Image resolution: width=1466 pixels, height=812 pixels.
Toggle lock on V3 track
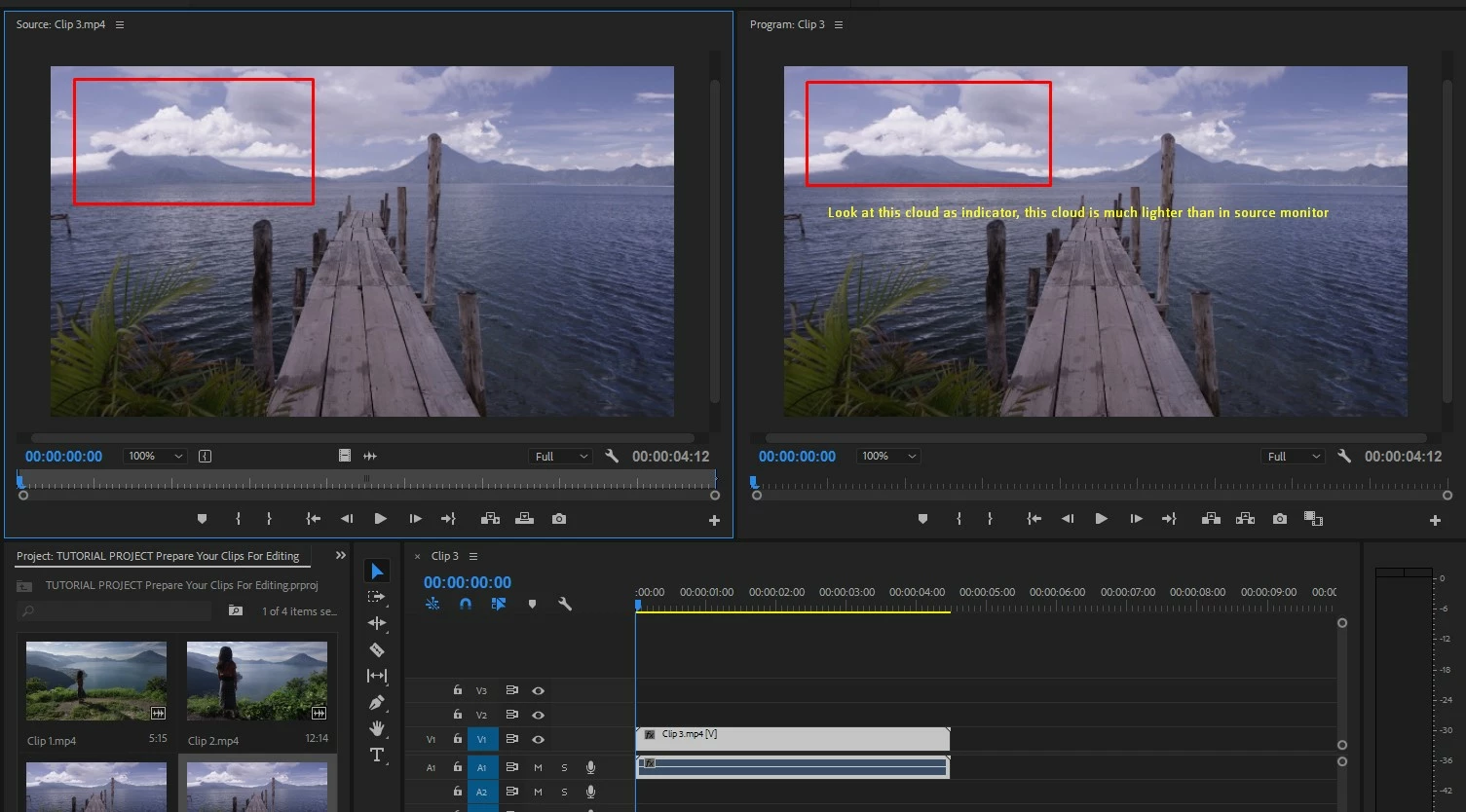click(457, 690)
